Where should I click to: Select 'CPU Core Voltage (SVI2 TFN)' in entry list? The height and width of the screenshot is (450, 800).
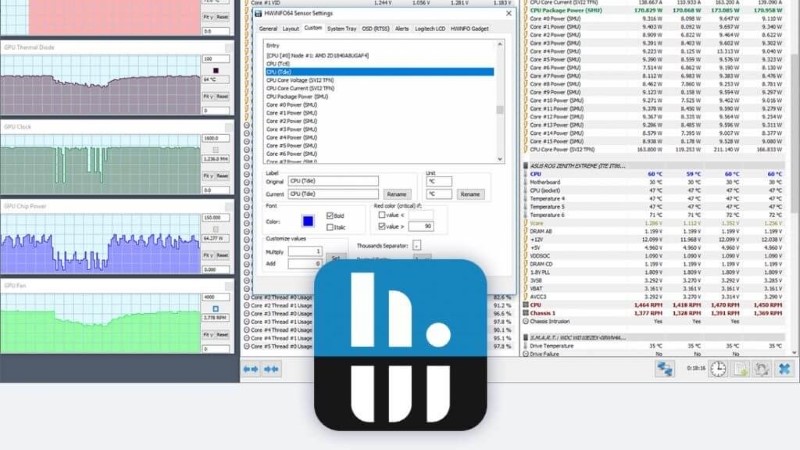point(300,80)
